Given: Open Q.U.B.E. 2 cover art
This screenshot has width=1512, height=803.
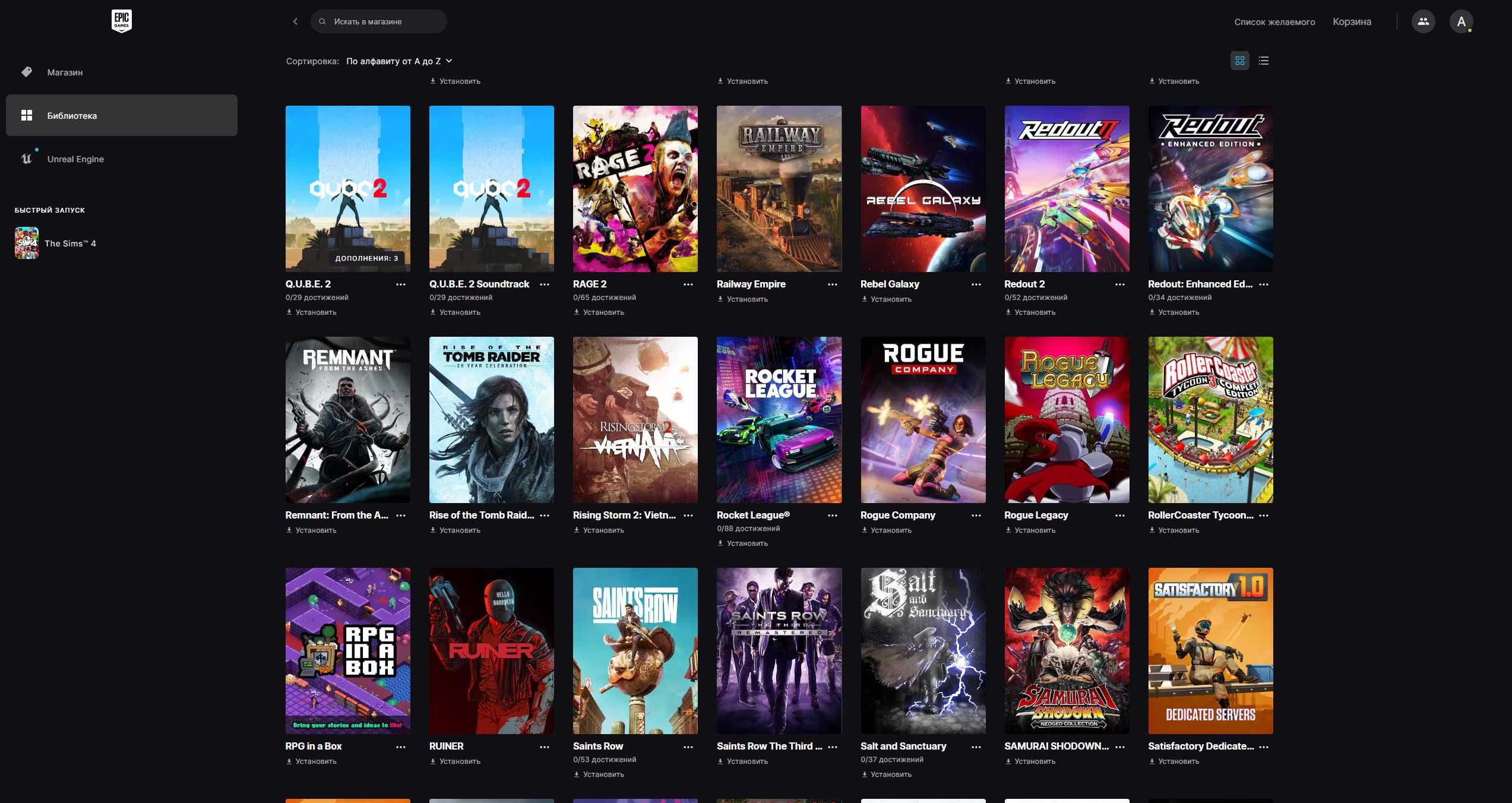Looking at the screenshot, I should pyautogui.click(x=347, y=189).
